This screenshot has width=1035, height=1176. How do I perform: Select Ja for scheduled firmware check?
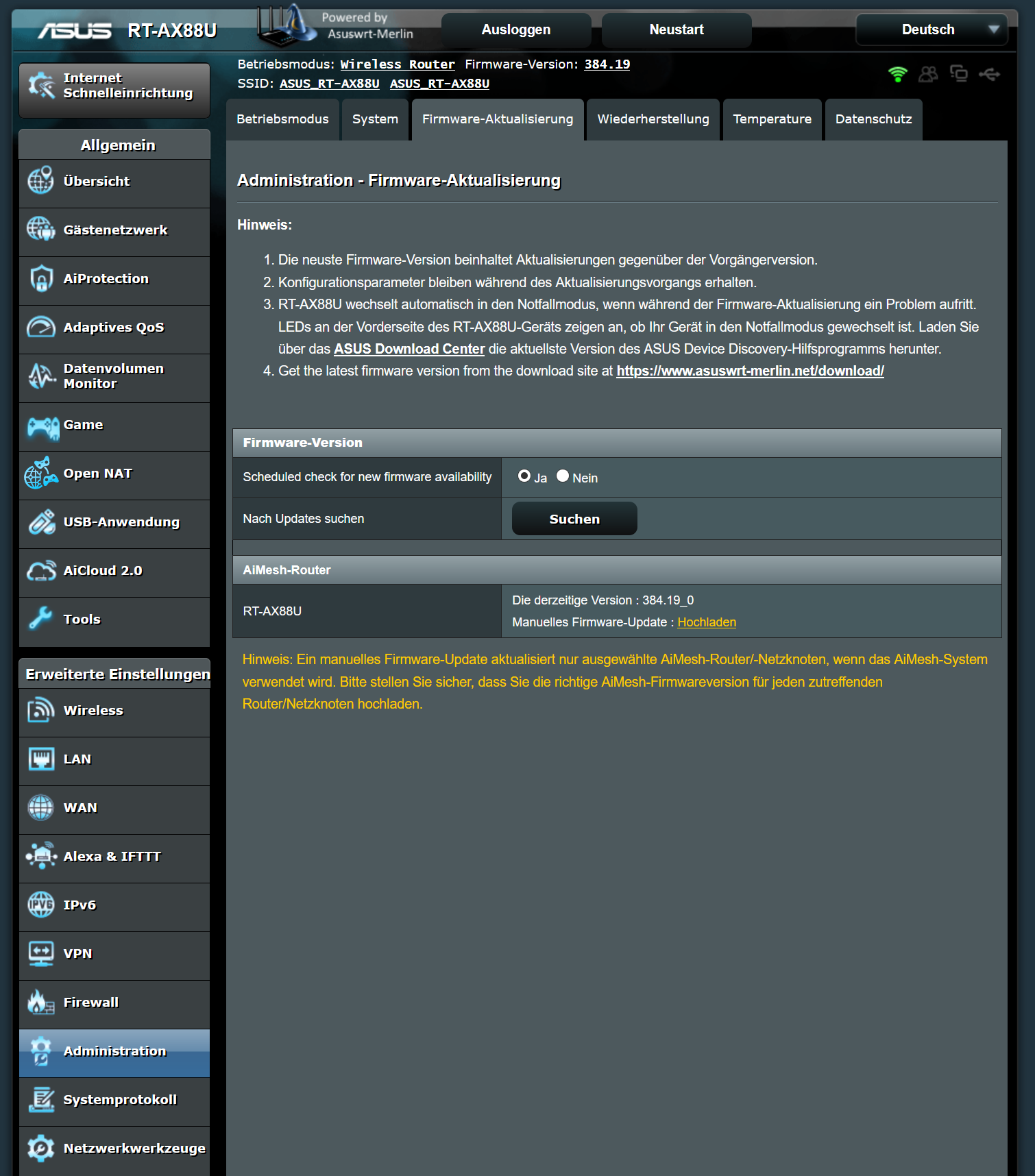coord(524,476)
